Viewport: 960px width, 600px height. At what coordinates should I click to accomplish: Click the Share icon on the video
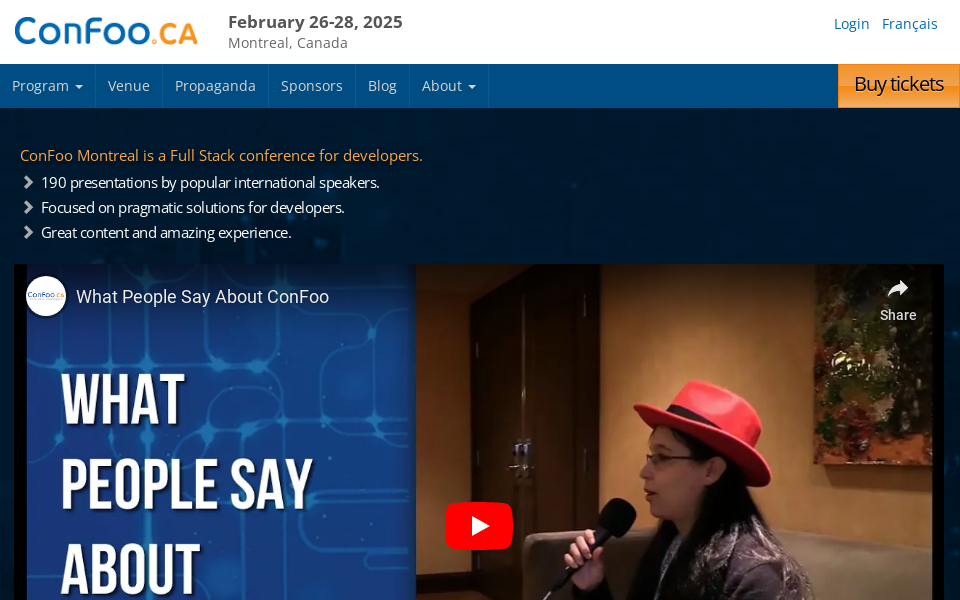tap(897, 292)
